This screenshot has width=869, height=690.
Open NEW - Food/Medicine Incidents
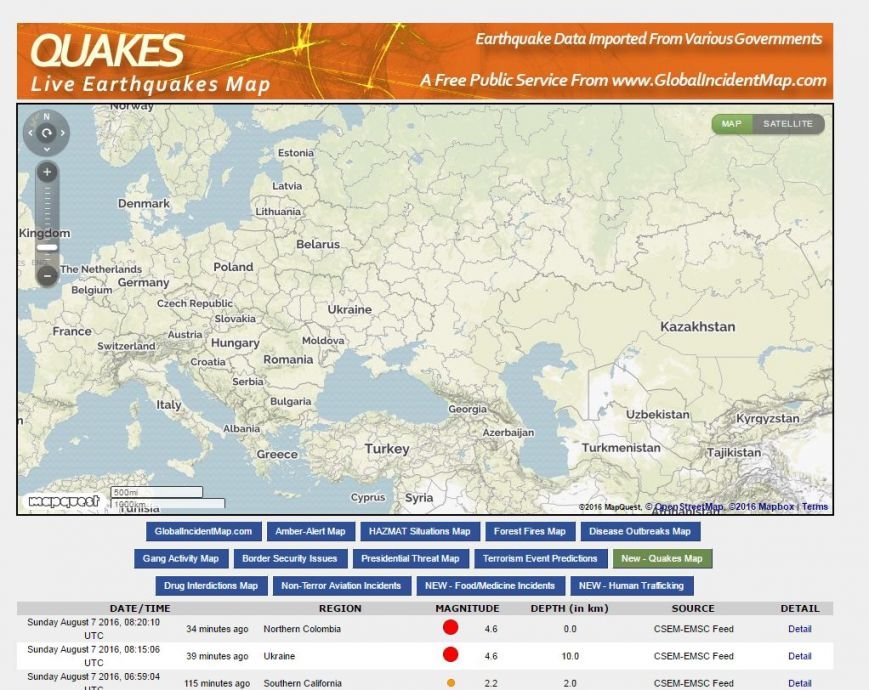pyautogui.click(x=490, y=586)
